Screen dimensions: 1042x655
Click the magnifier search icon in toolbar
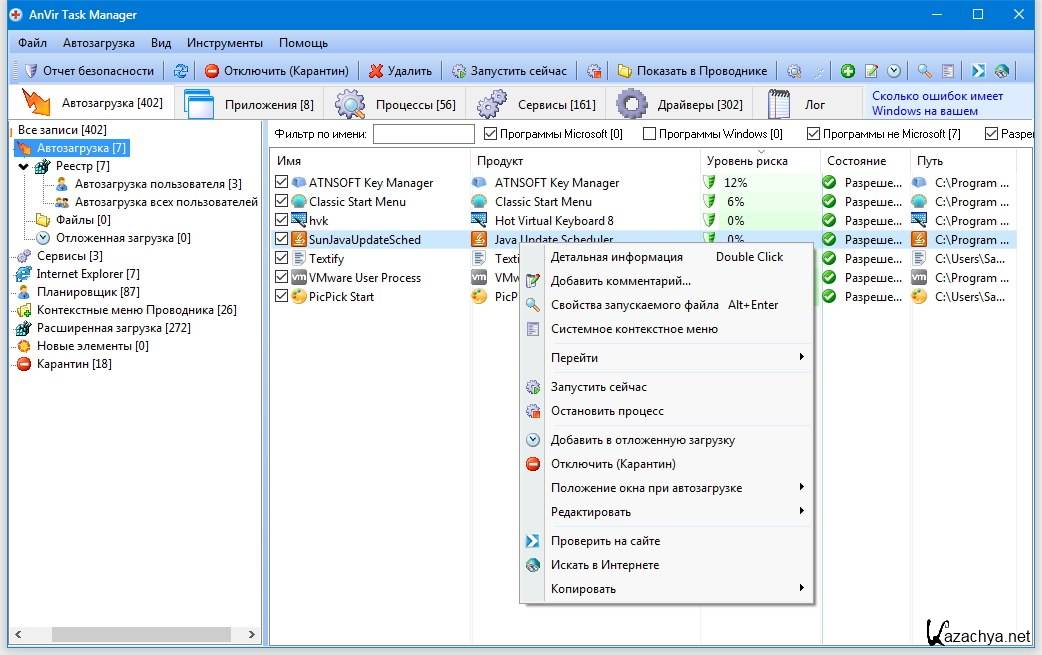click(x=925, y=71)
